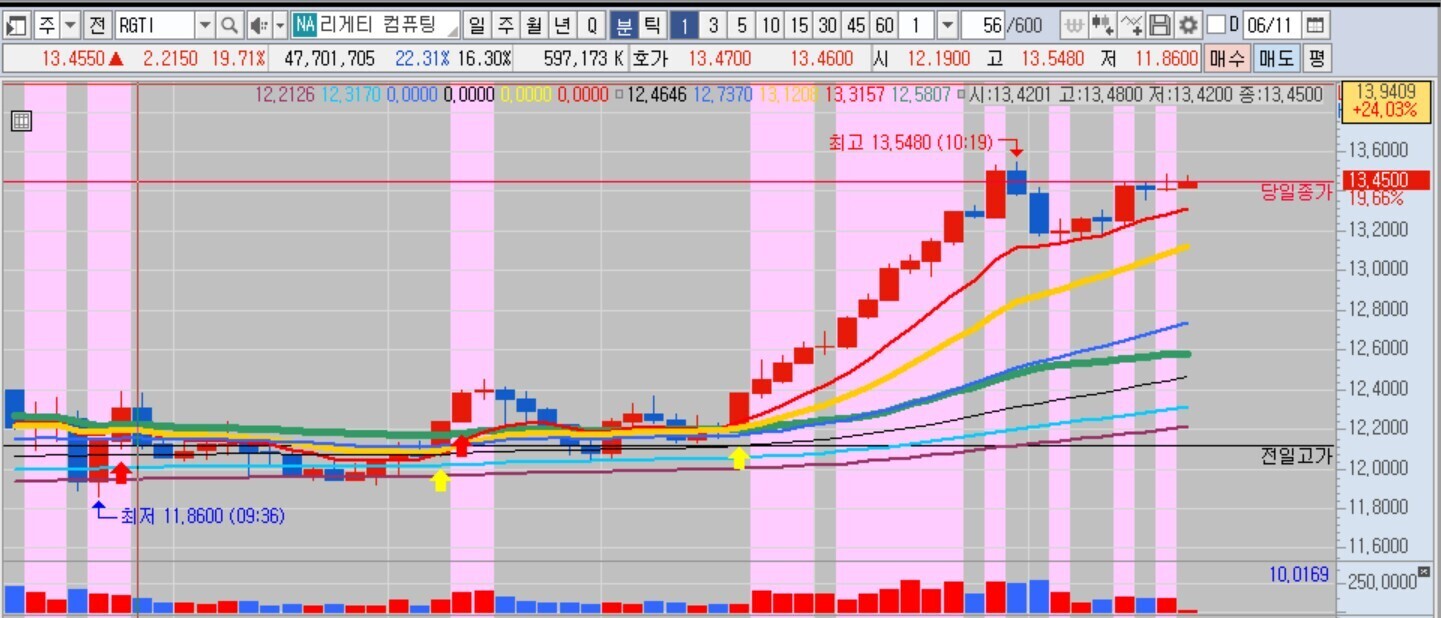Switch to 월 (monthly) chart tab
The image size is (1441, 618).
[x=535, y=24]
